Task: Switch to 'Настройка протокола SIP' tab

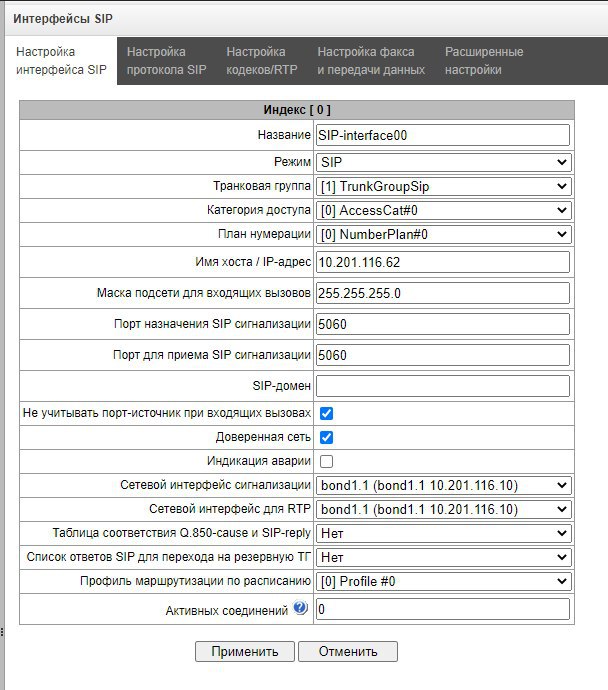Action: pyautogui.click(x=166, y=61)
